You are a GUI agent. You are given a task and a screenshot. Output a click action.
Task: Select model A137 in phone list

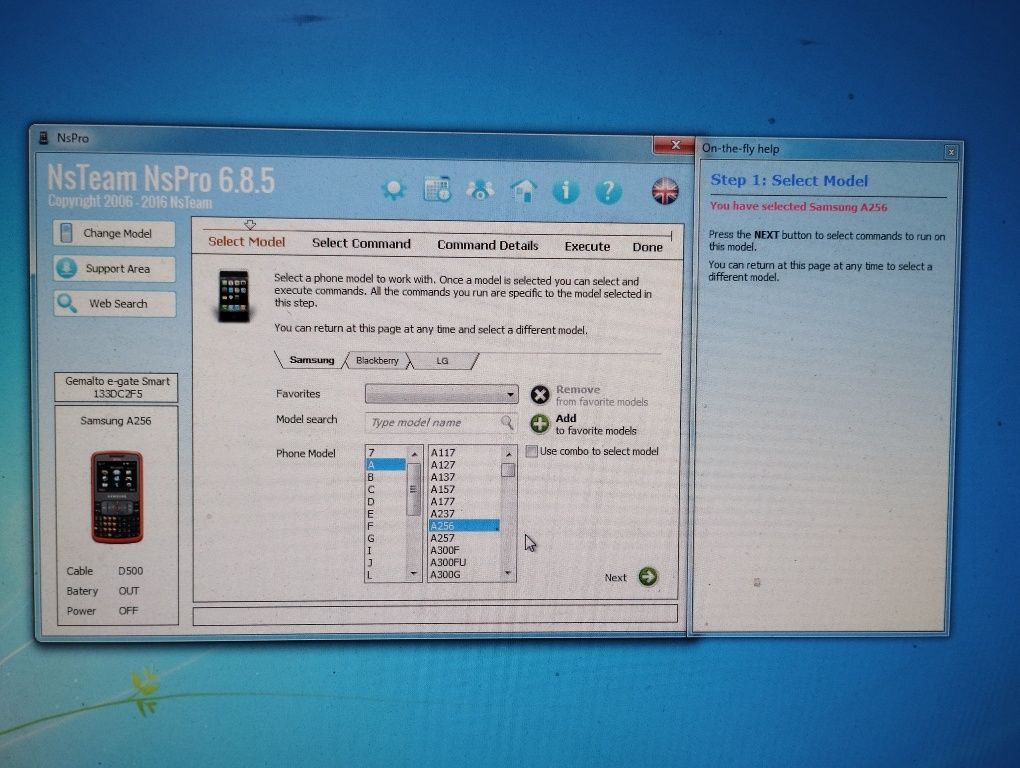point(464,477)
